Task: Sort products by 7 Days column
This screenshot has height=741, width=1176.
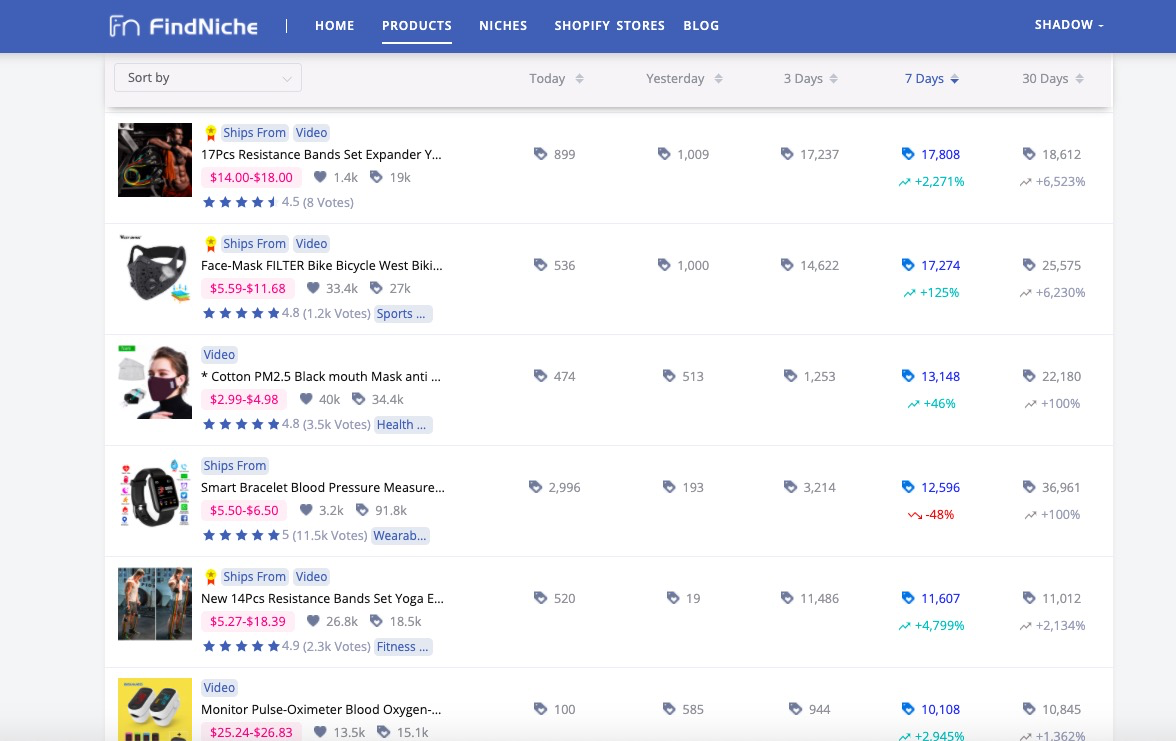Action: tap(932, 79)
